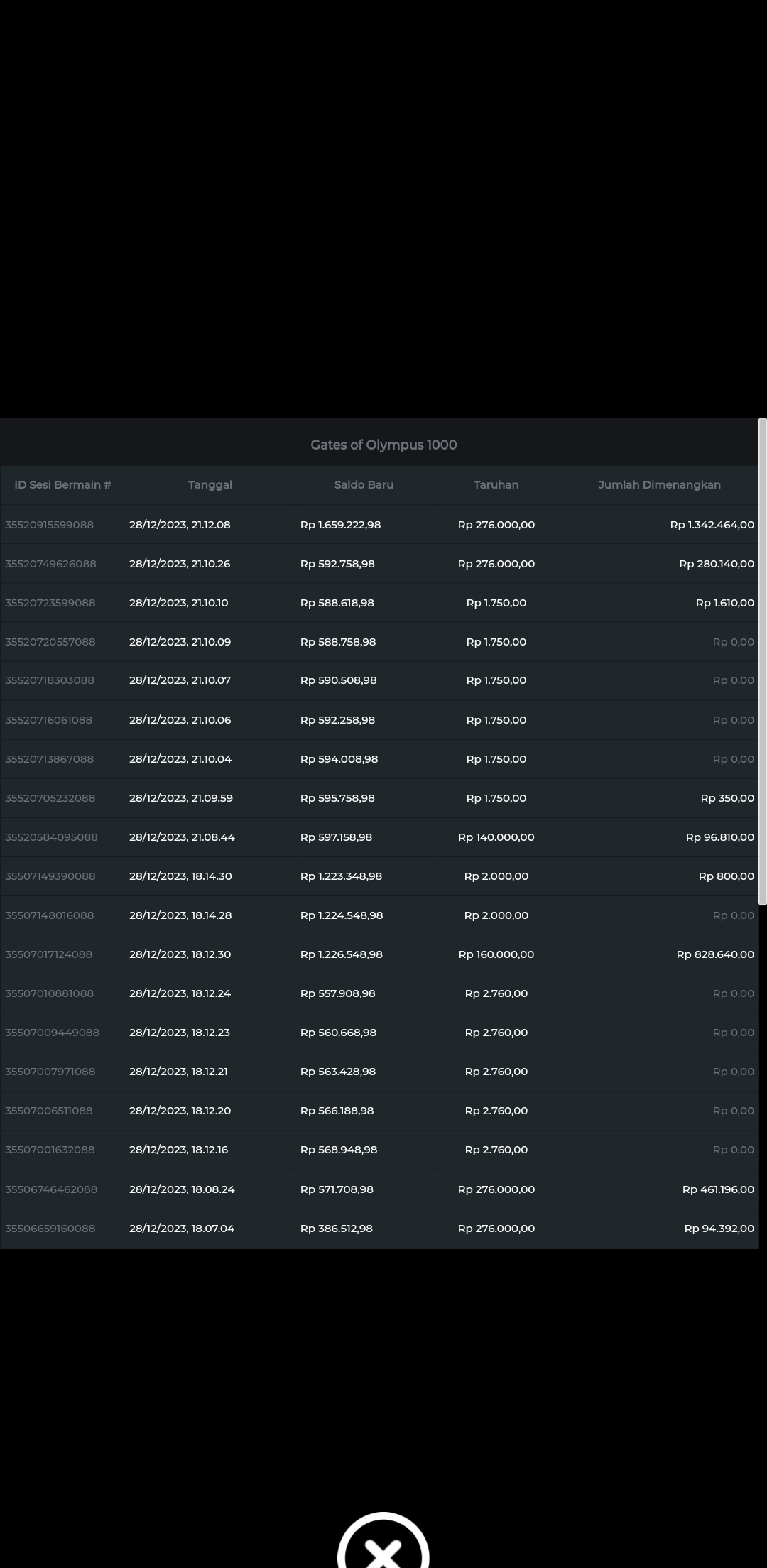Select the Rp 1.342.464,00 win amount
Image resolution: width=767 pixels, height=1568 pixels.
point(712,525)
